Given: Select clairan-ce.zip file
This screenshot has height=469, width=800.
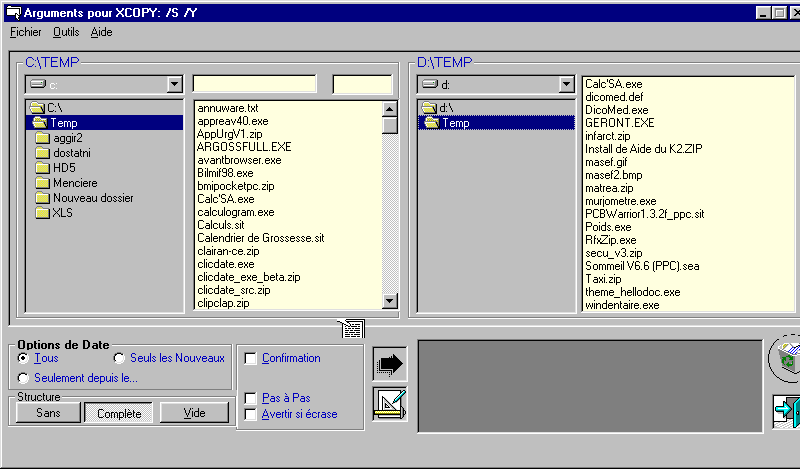Looking at the screenshot, I should [x=228, y=251].
